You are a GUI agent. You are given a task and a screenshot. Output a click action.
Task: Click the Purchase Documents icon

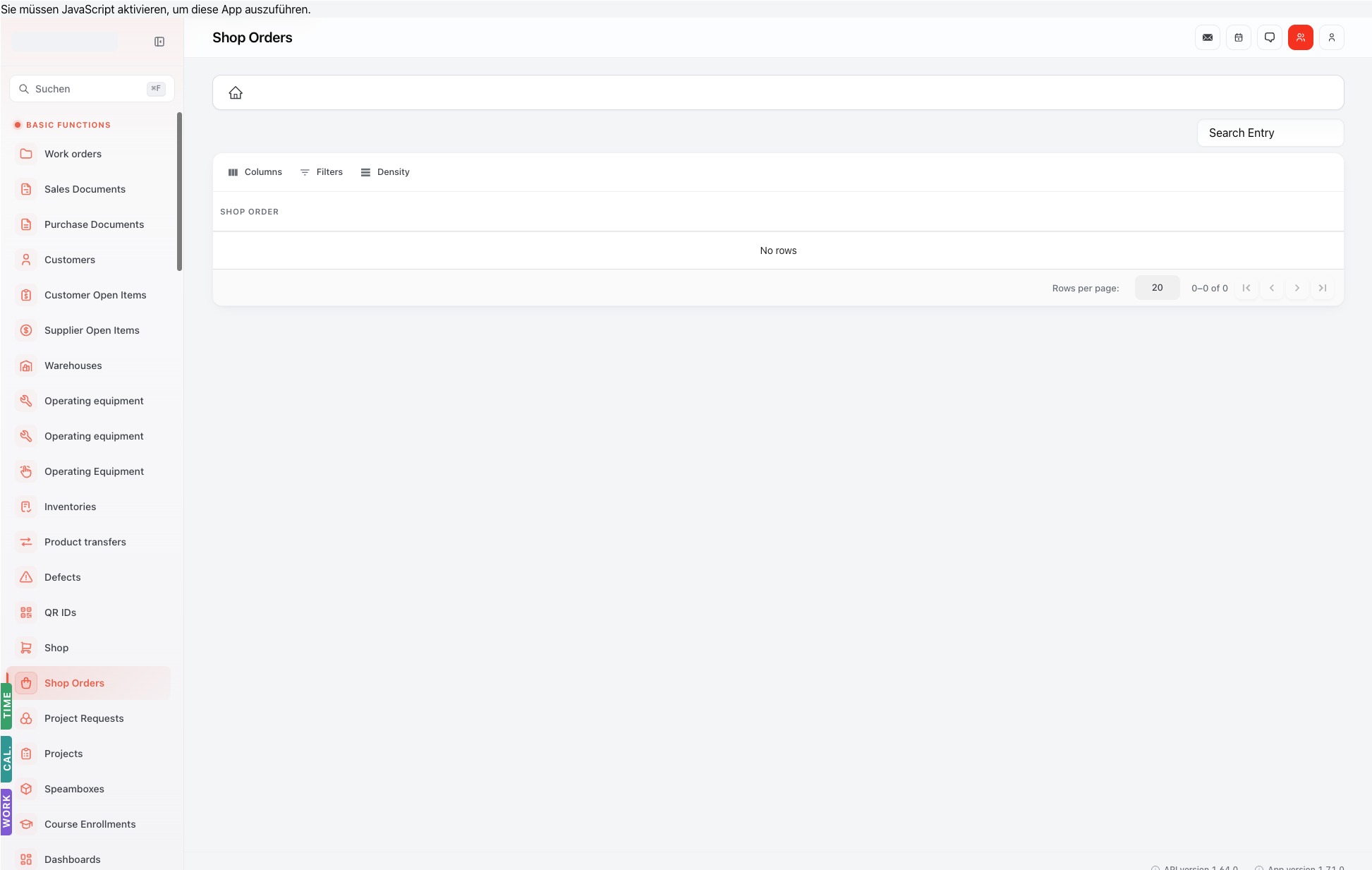(x=26, y=224)
